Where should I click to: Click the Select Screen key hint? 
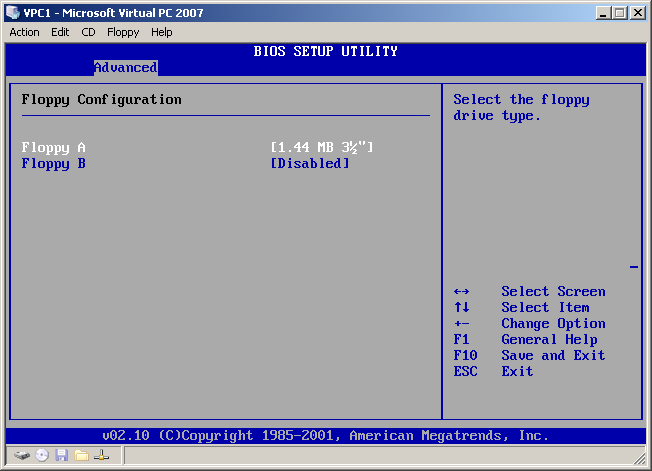[529, 291]
